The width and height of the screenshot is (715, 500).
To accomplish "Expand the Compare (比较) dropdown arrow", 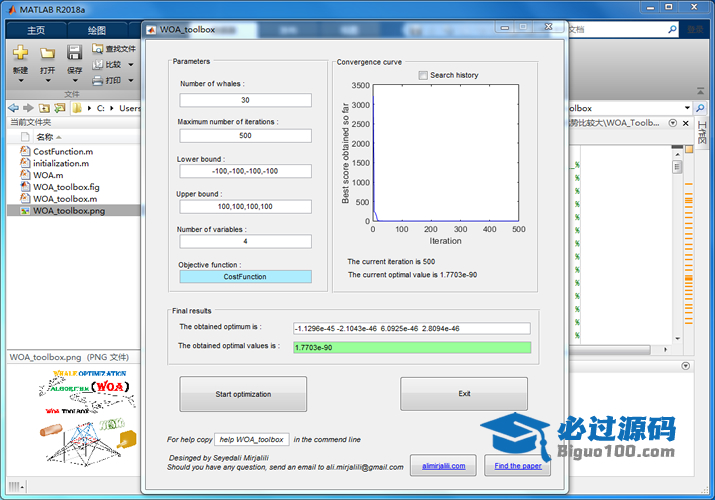I will [x=129, y=64].
